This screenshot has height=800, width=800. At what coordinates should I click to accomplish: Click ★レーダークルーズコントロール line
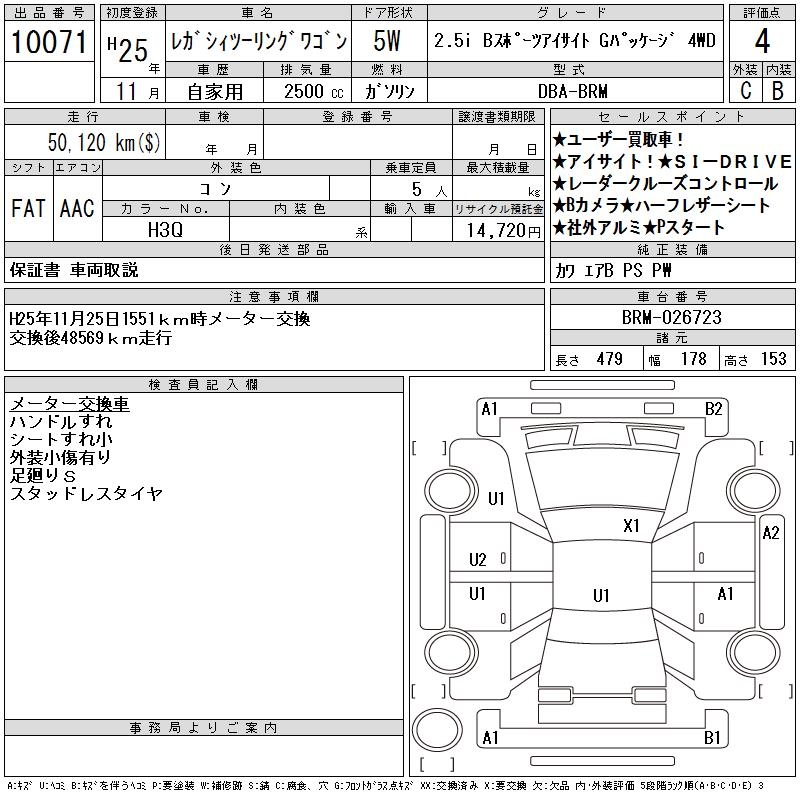pos(665,184)
